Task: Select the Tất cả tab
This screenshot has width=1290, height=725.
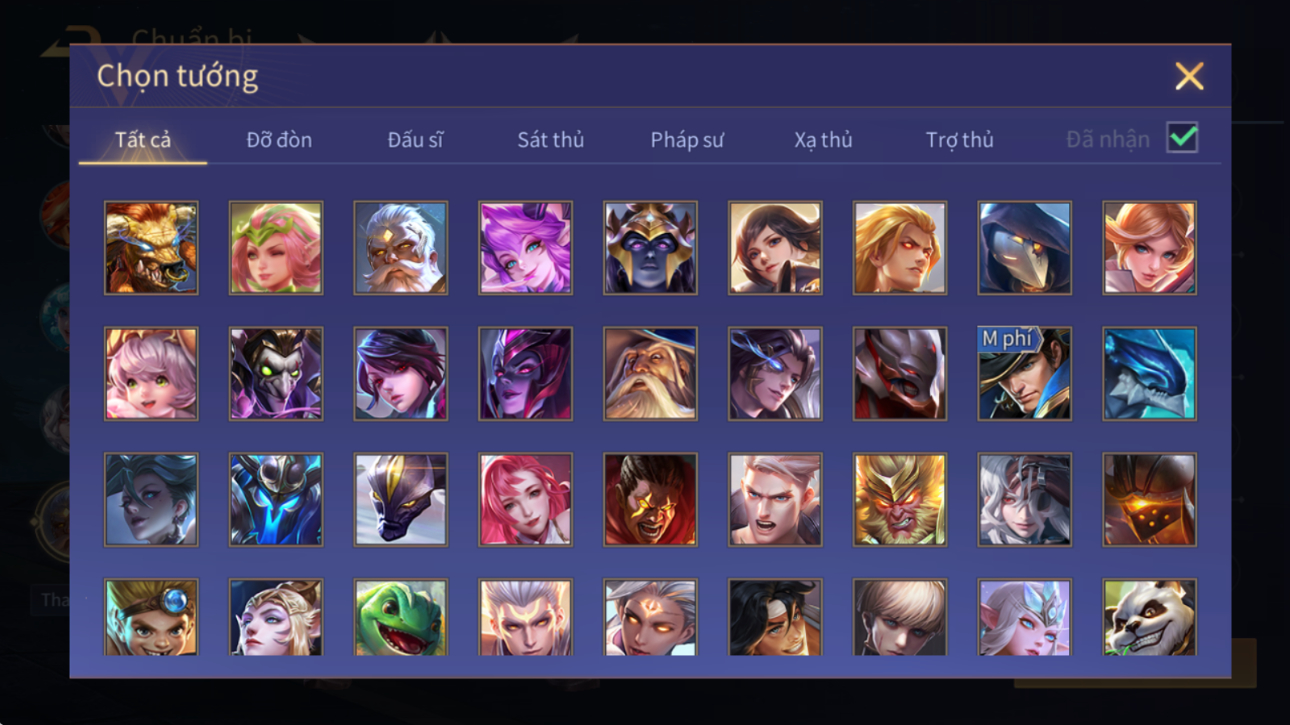Action: [143, 140]
